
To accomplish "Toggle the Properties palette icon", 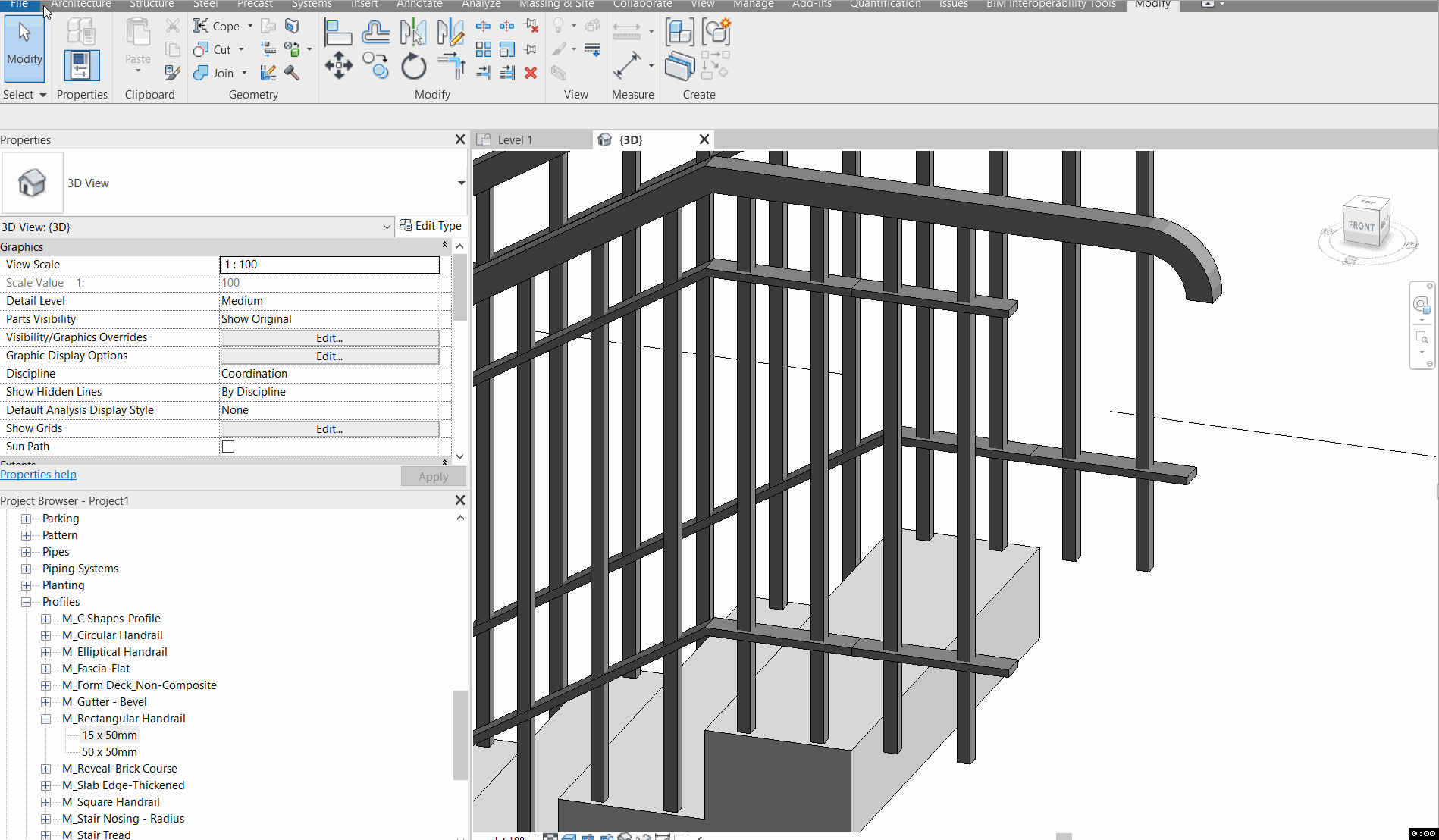I will coord(81,66).
